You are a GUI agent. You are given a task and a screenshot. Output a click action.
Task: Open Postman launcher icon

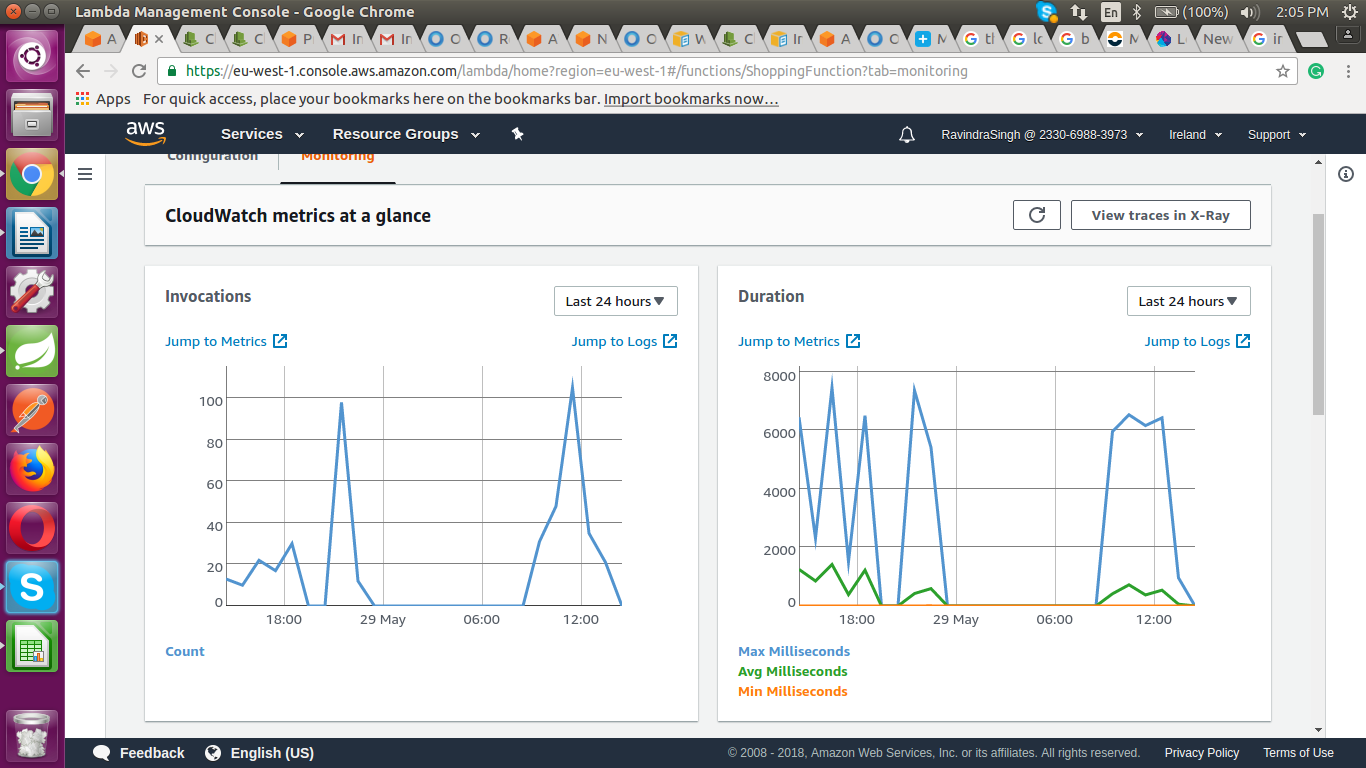(x=32, y=410)
